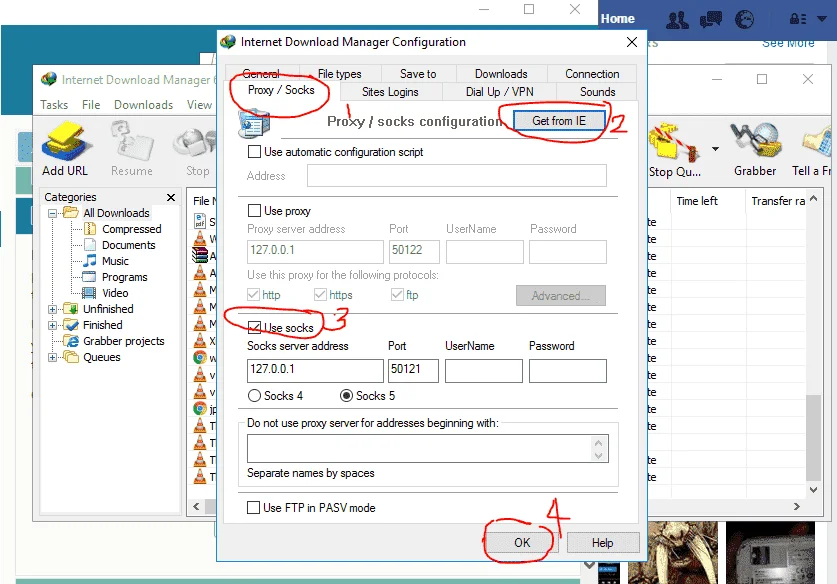Expand the Finished tree node
Viewport: 837px width, 584px height.
coord(52,326)
